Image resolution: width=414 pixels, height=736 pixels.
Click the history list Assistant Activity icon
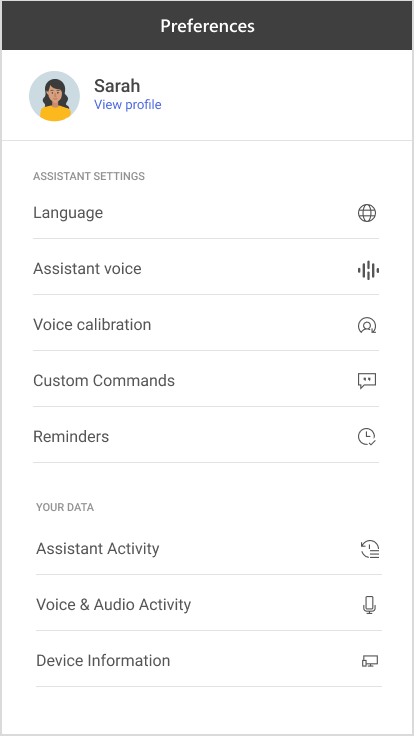coord(370,549)
